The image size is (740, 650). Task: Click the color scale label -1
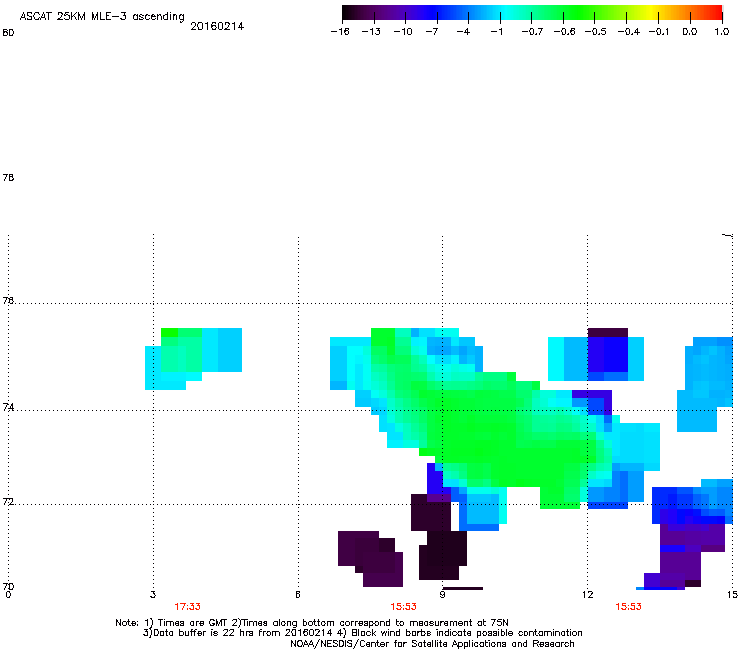[496, 32]
